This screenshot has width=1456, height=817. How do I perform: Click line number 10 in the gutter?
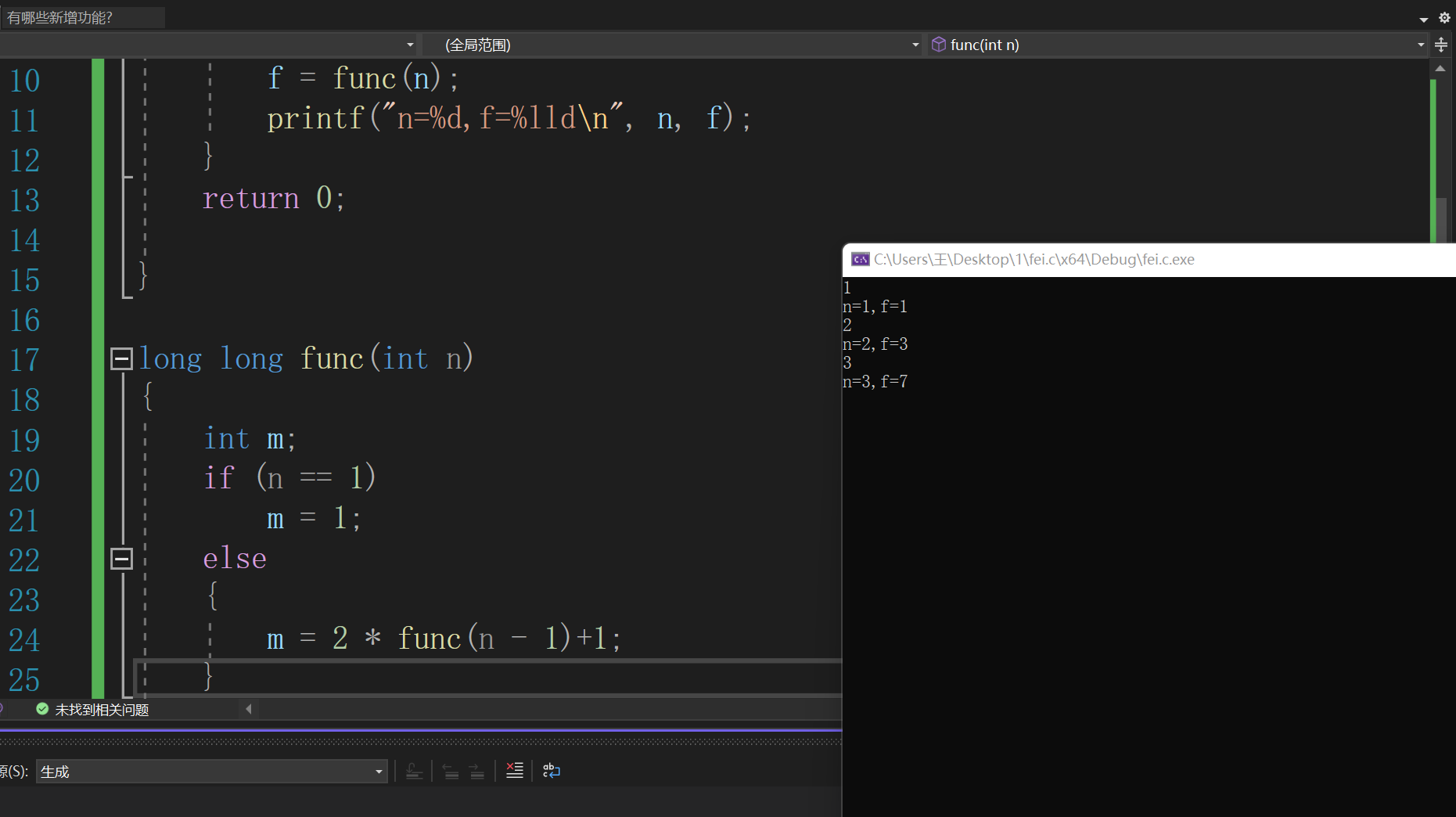click(24, 80)
